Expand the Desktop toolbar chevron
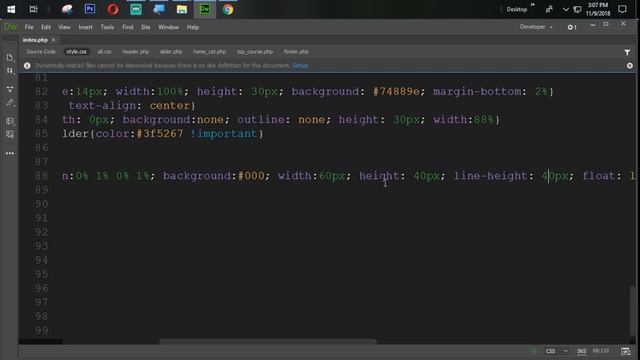The width and height of the screenshot is (640, 360). [x=533, y=5]
